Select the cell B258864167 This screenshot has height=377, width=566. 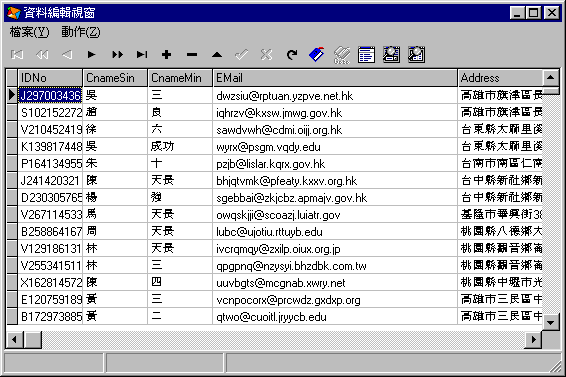(x=50, y=231)
